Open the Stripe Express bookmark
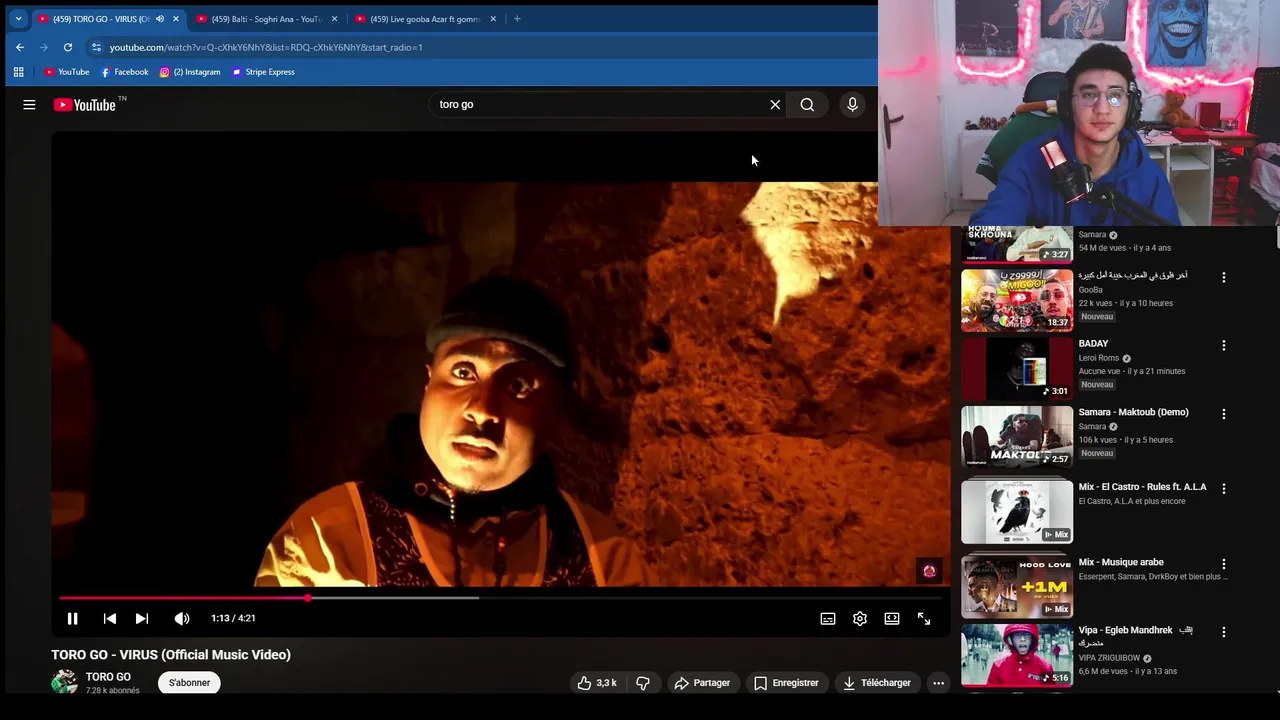The height and width of the screenshot is (720, 1280). [263, 72]
